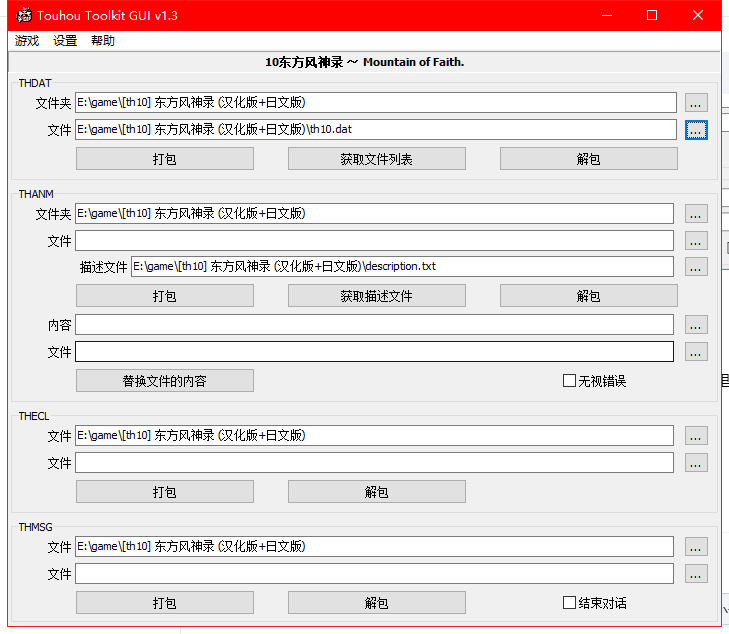Browse for THANM 文件 file
729x634 pixels.
click(x=696, y=241)
